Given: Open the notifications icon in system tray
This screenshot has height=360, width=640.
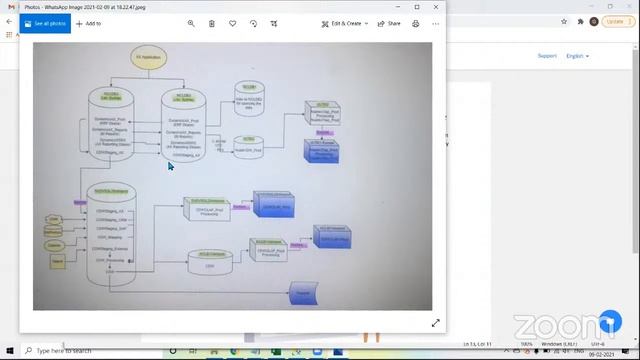Looking at the screenshot, I should [626, 351].
